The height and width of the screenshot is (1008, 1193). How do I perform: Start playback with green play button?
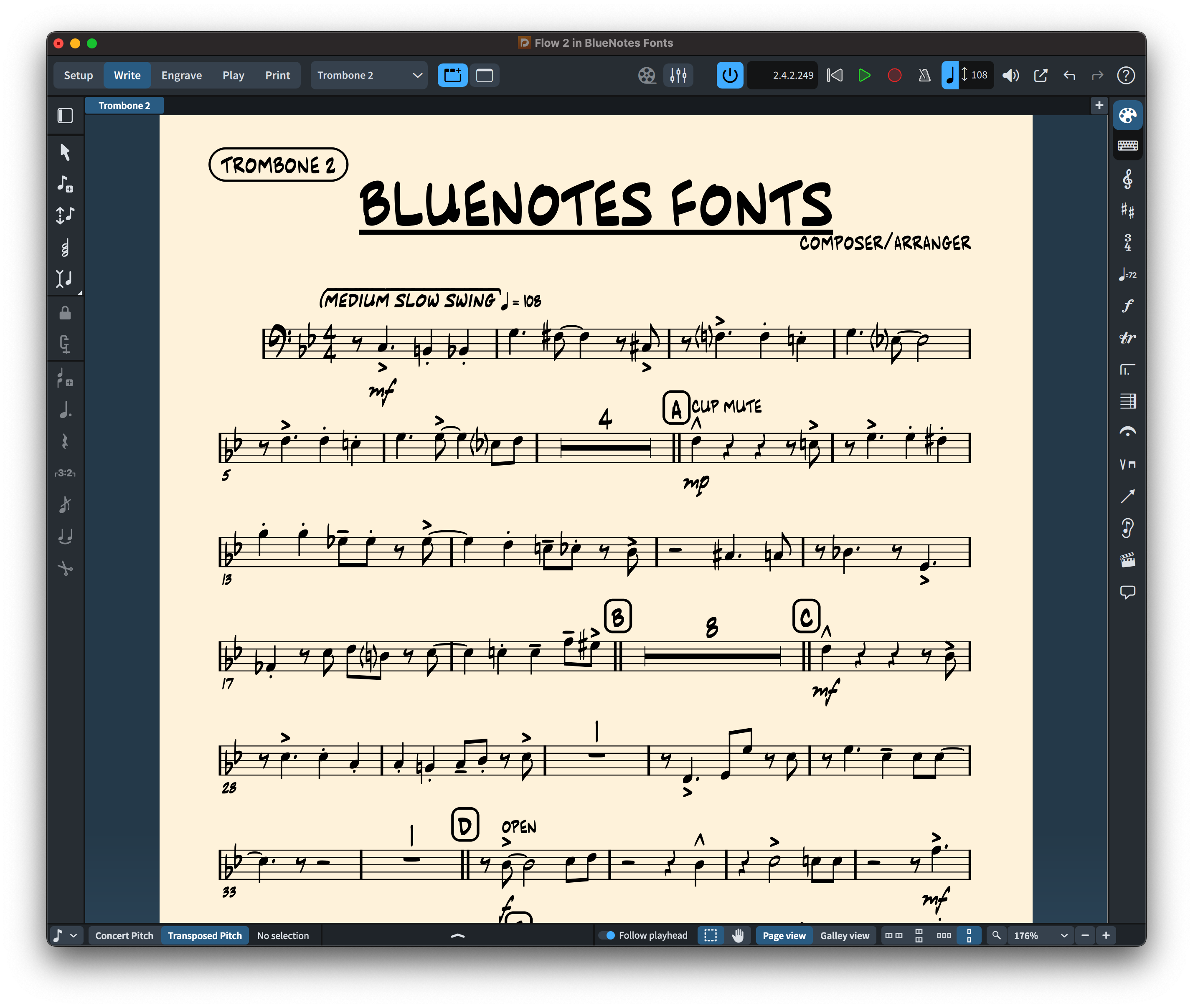(864, 75)
